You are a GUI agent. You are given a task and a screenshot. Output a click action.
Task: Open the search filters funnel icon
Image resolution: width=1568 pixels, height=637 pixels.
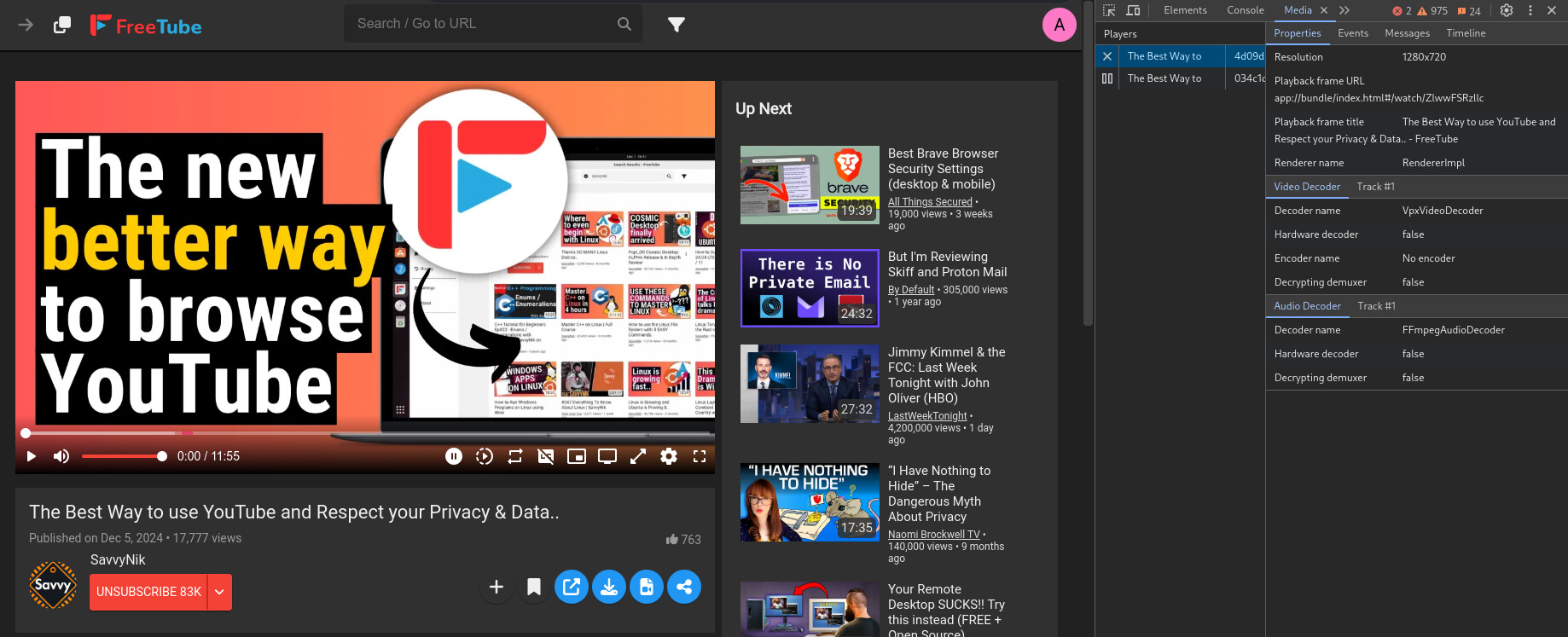point(677,25)
